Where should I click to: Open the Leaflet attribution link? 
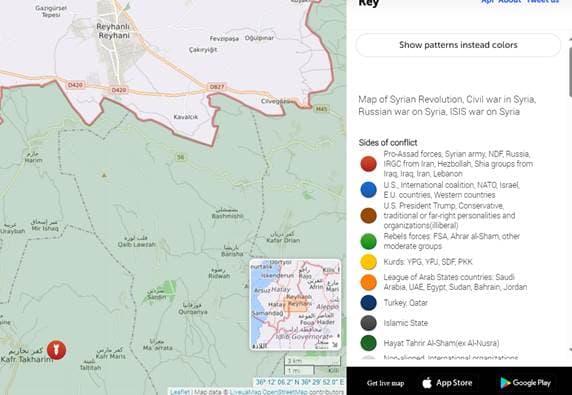180,392
